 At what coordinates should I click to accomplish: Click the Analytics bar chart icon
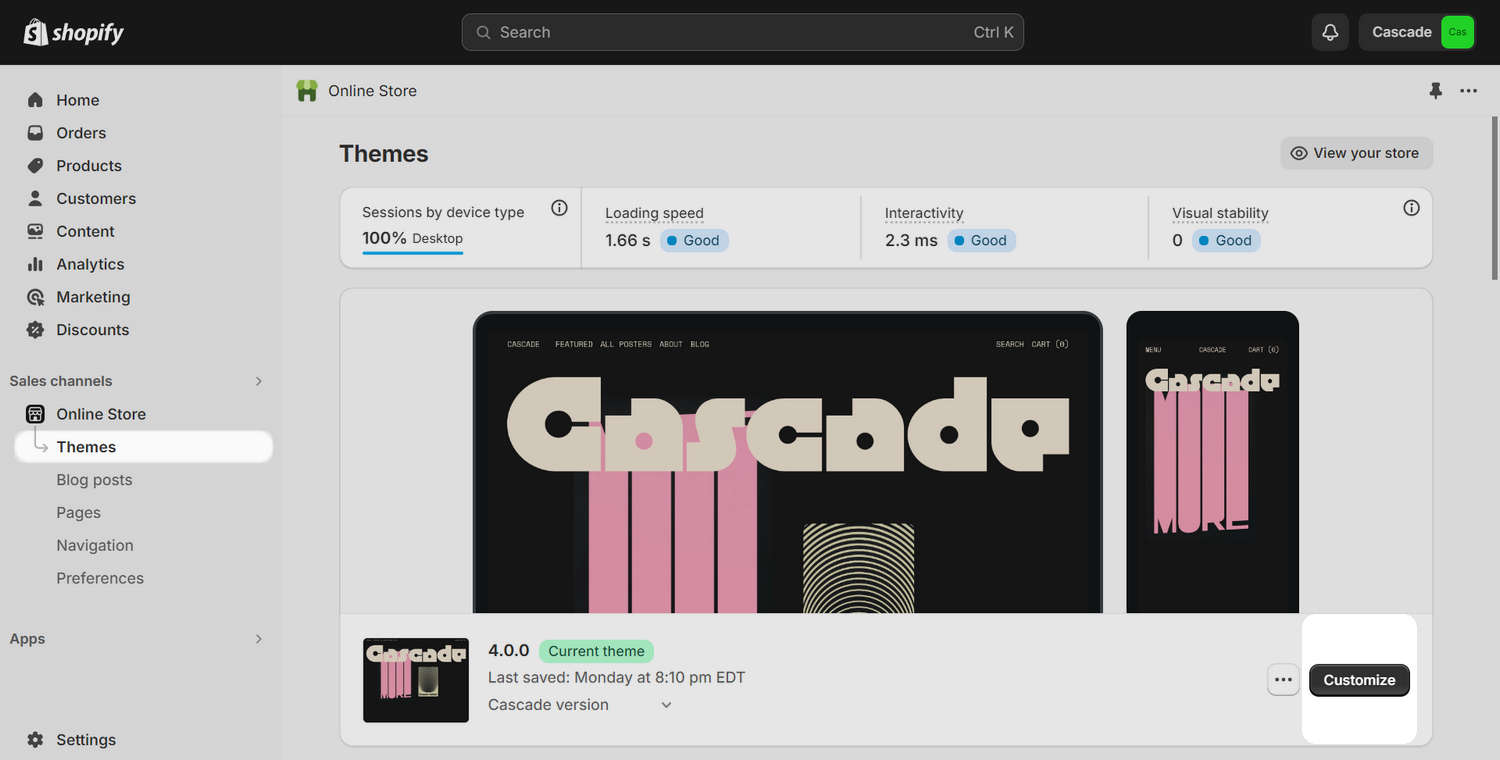point(35,264)
